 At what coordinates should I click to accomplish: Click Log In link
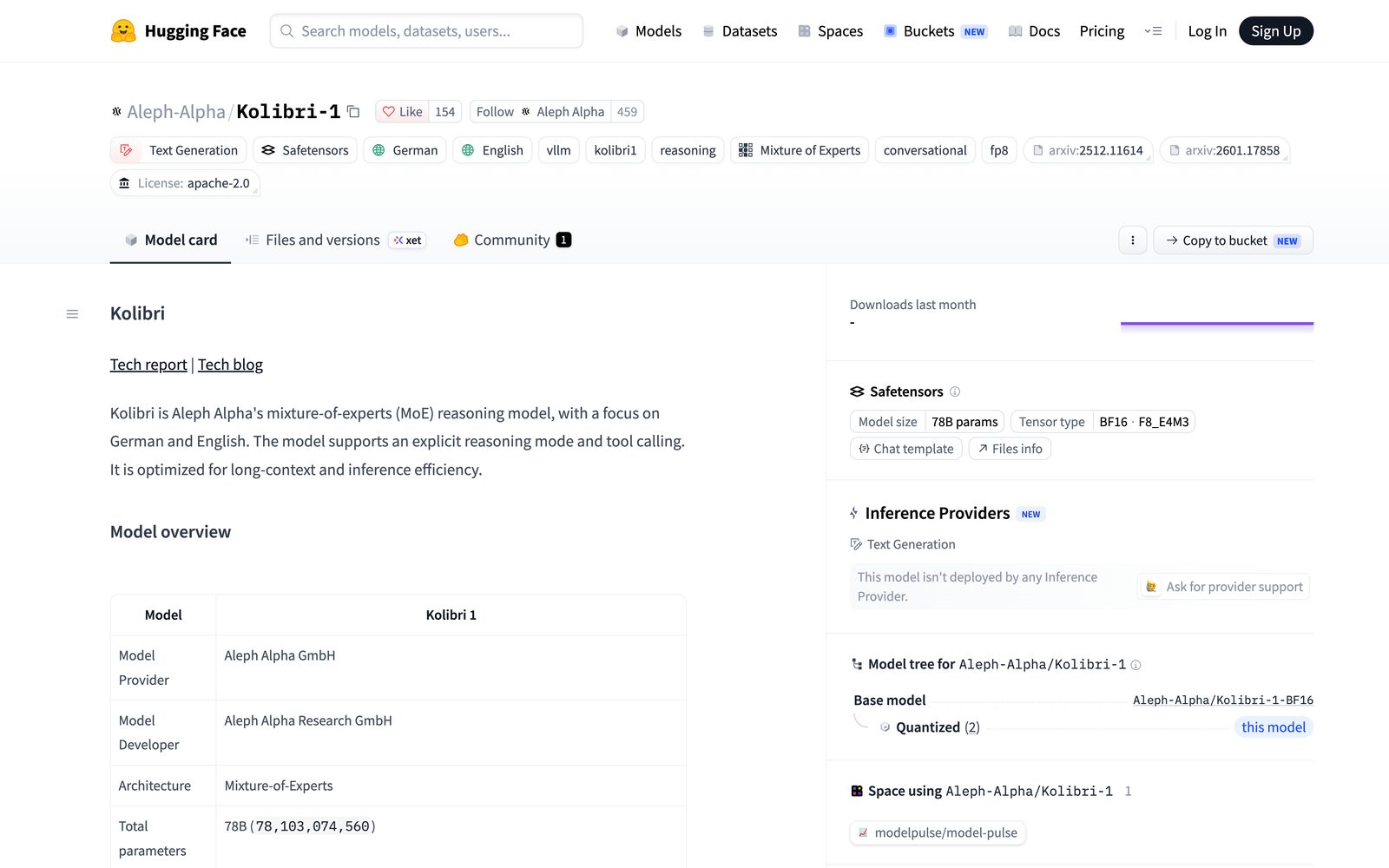pos(1207,31)
